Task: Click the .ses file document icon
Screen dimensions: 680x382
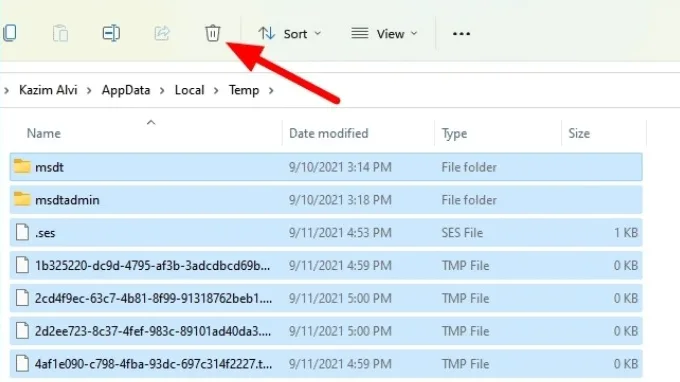Action: [x=22, y=232]
